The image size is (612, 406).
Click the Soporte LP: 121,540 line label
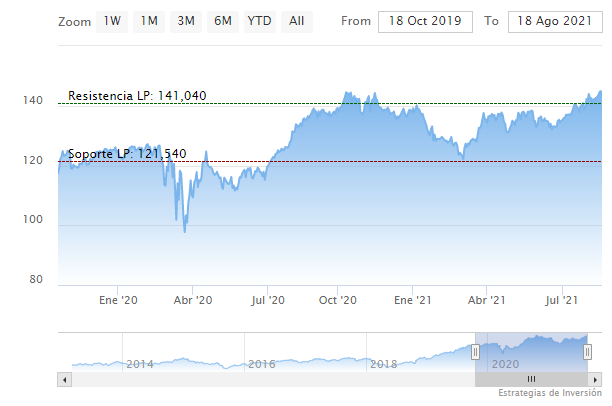[x=123, y=155]
